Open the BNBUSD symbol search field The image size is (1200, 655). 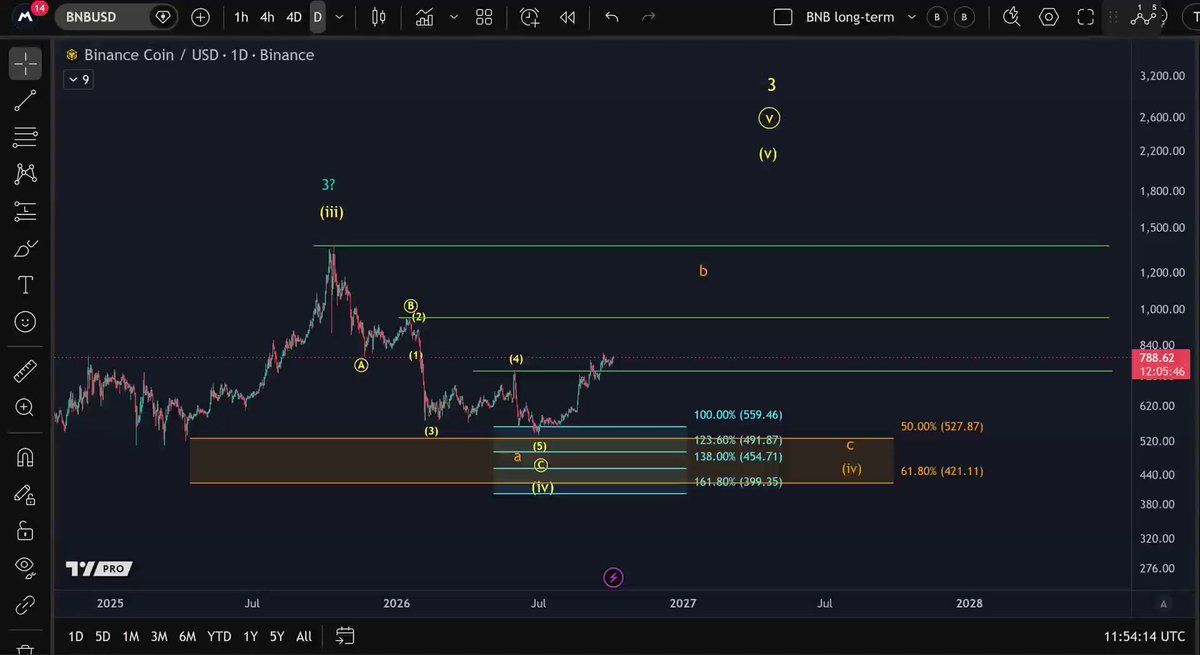click(x=116, y=17)
